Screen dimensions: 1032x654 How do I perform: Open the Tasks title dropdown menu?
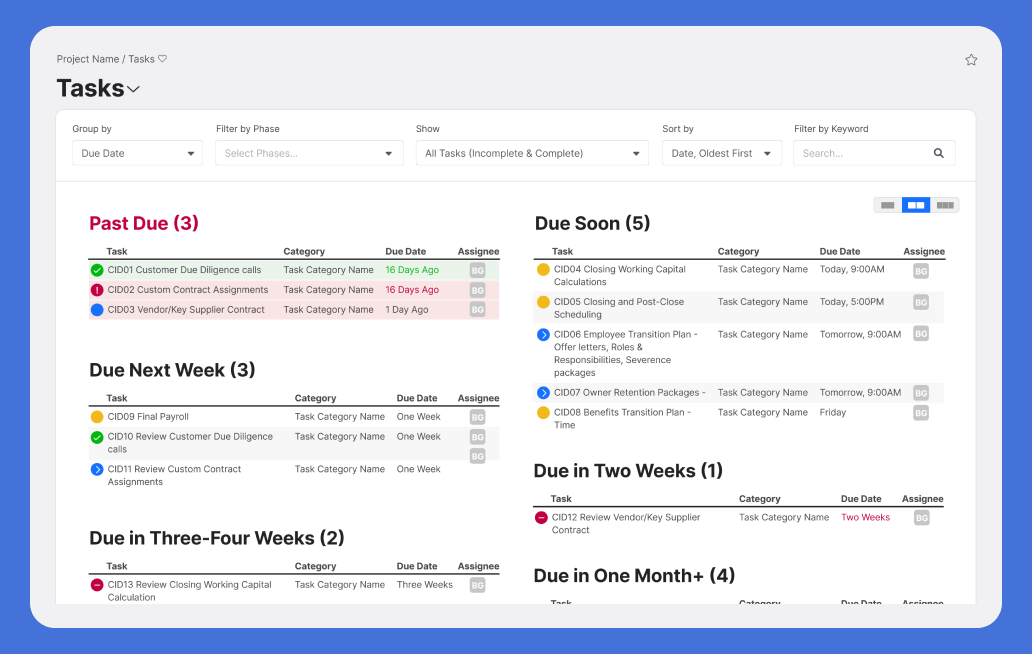coord(134,89)
